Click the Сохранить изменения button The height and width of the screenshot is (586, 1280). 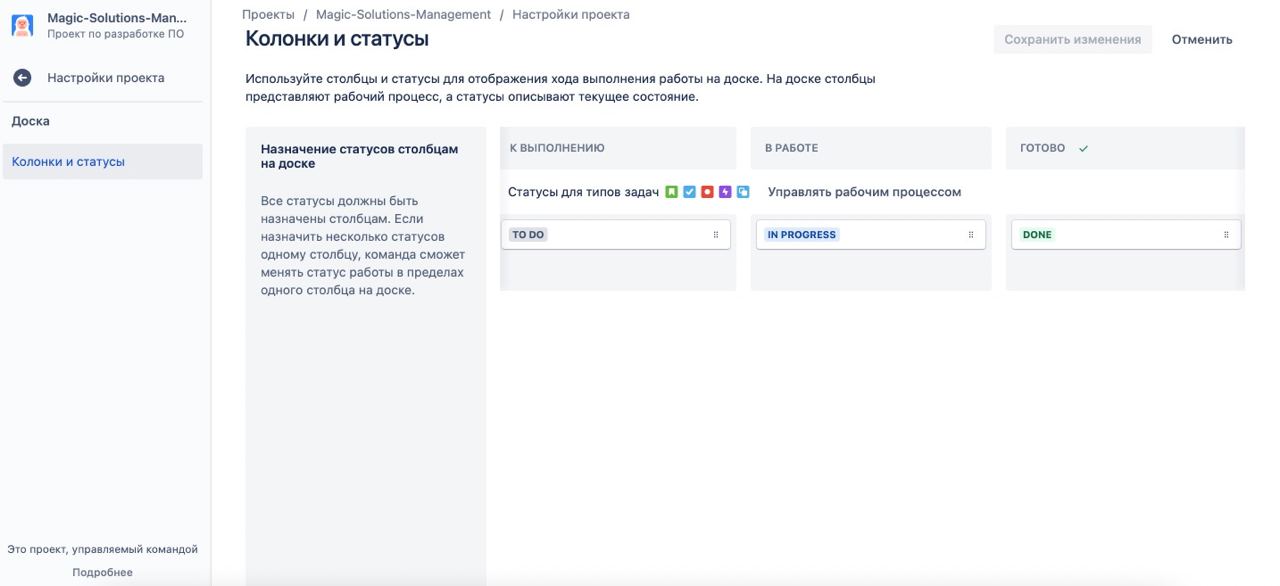pyautogui.click(x=1073, y=40)
